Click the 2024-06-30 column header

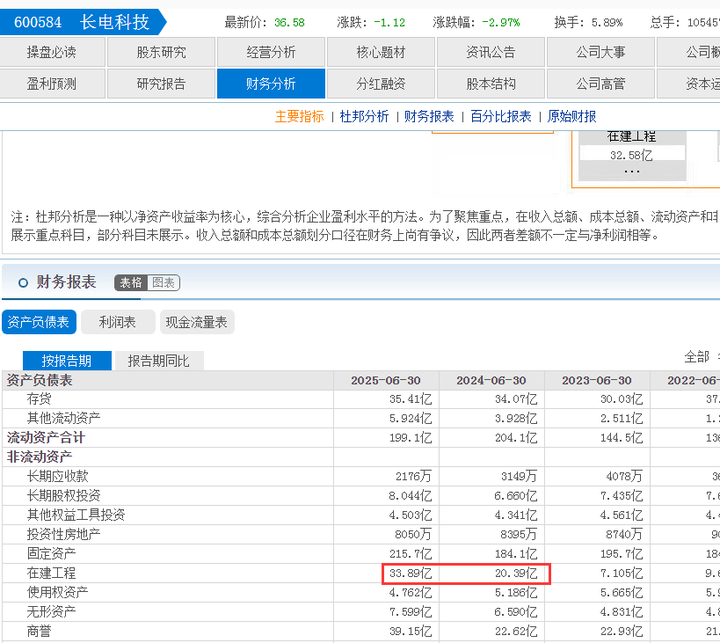(491, 380)
